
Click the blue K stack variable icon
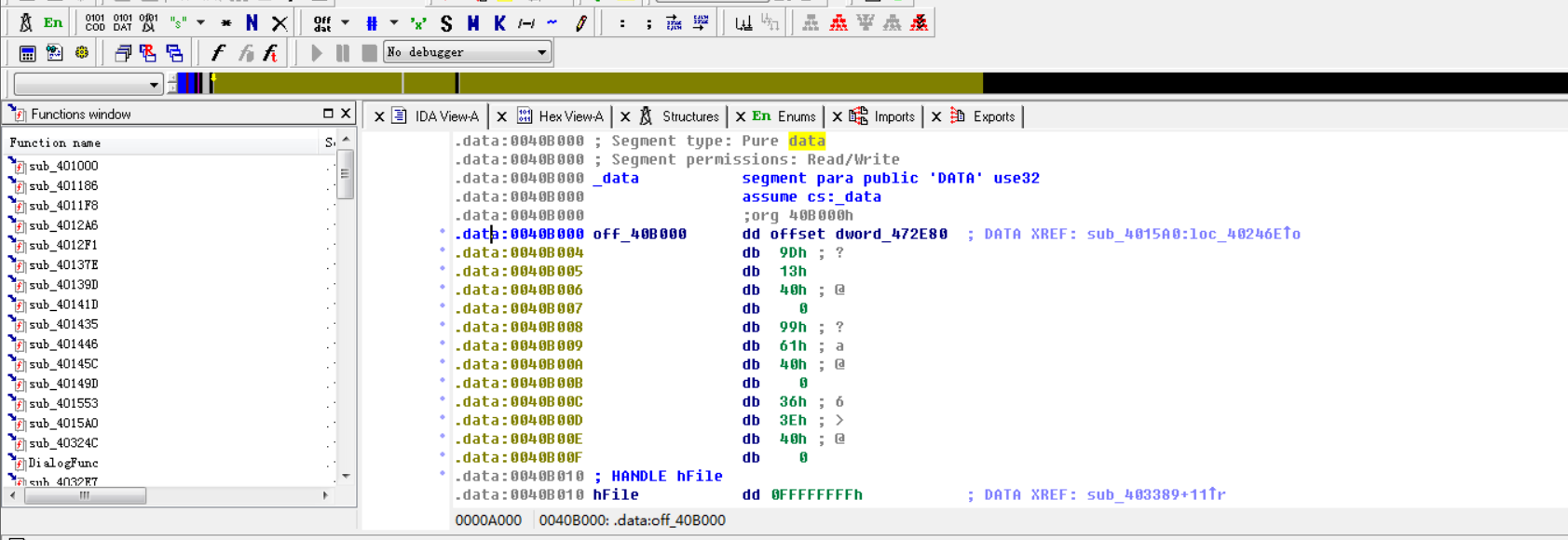coord(499,22)
